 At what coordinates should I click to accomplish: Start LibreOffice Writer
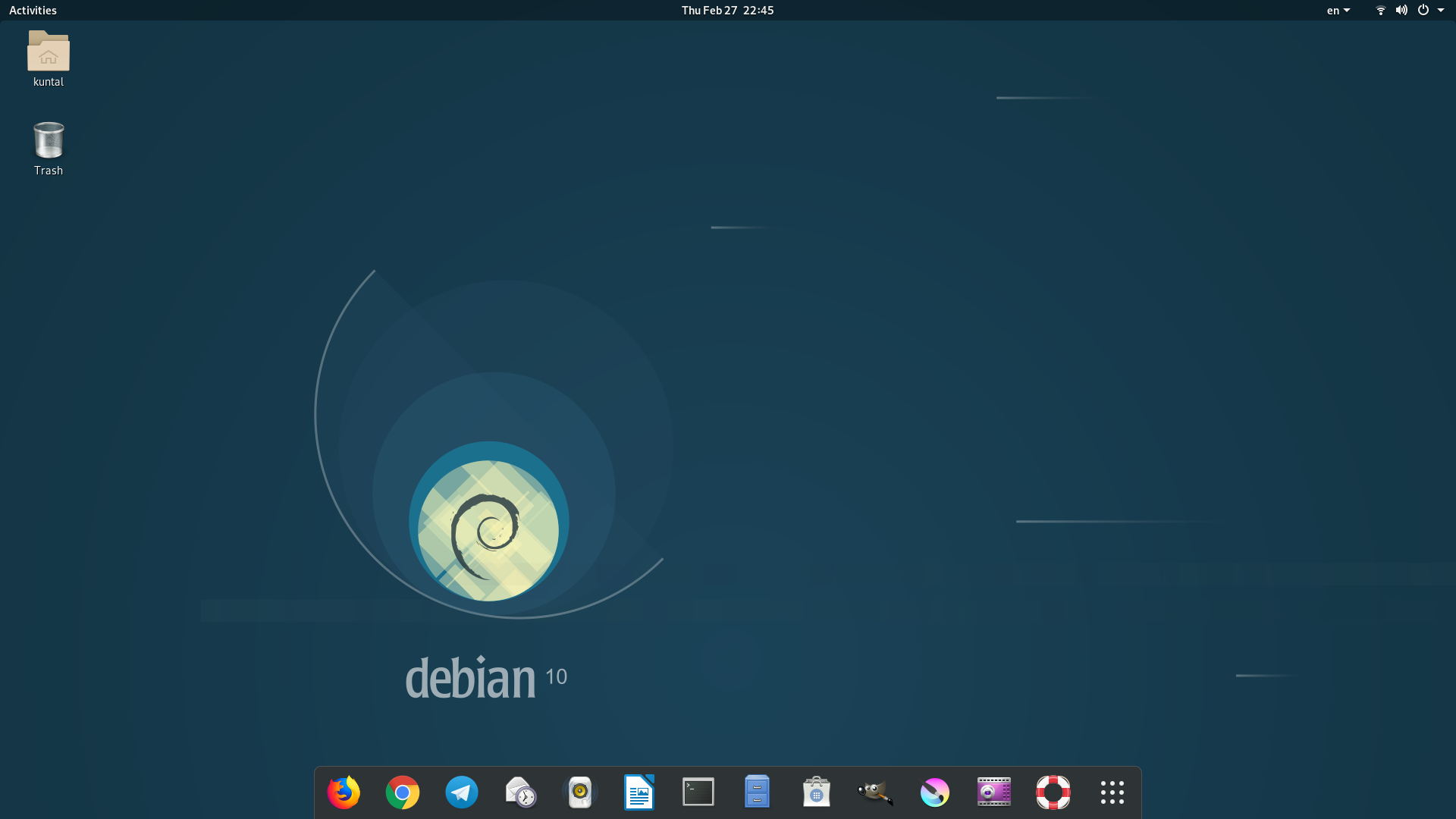(x=639, y=792)
